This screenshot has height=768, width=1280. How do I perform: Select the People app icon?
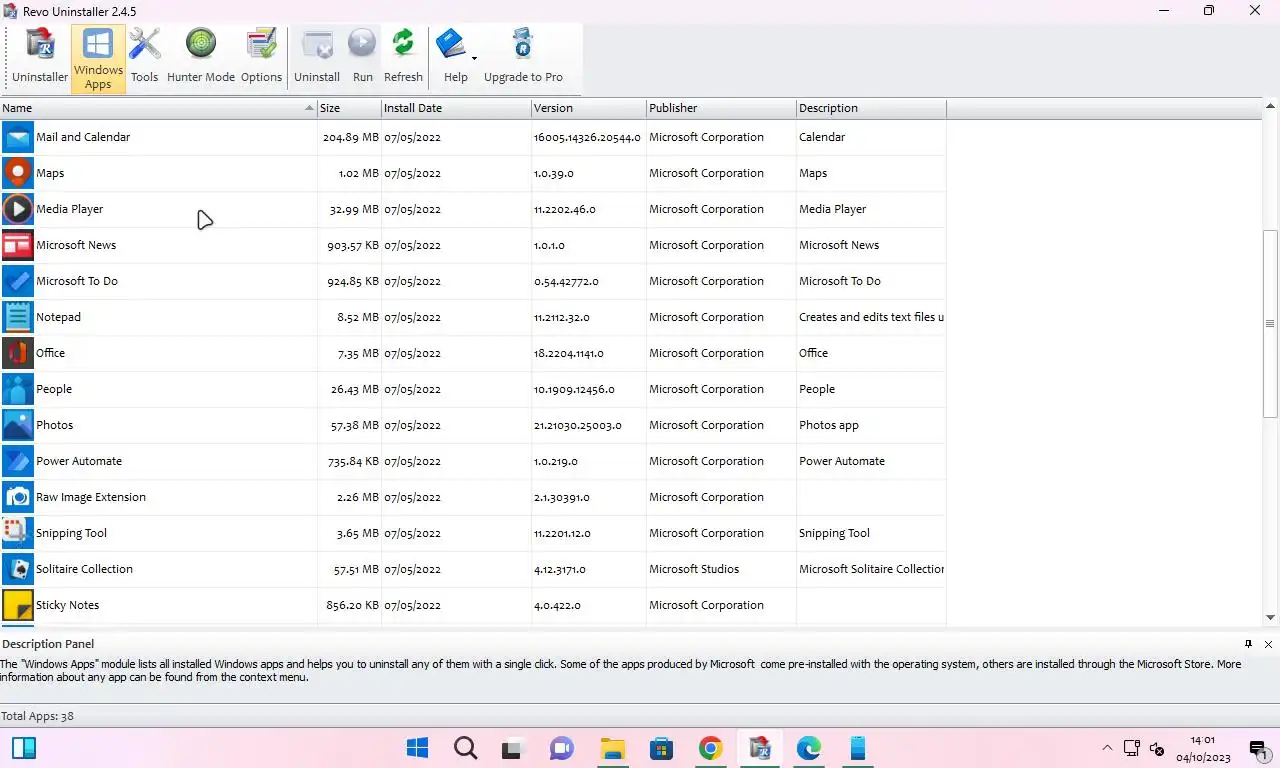tap(18, 389)
